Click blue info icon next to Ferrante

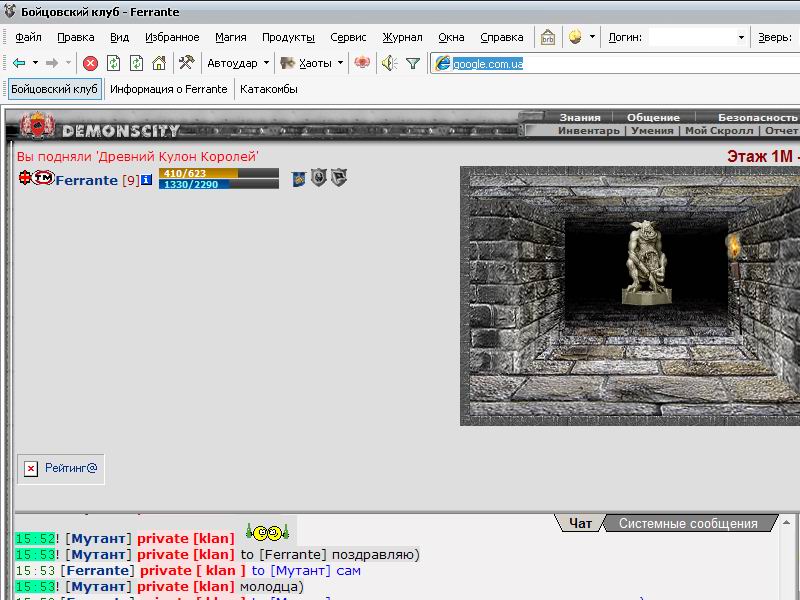pos(146,180)
